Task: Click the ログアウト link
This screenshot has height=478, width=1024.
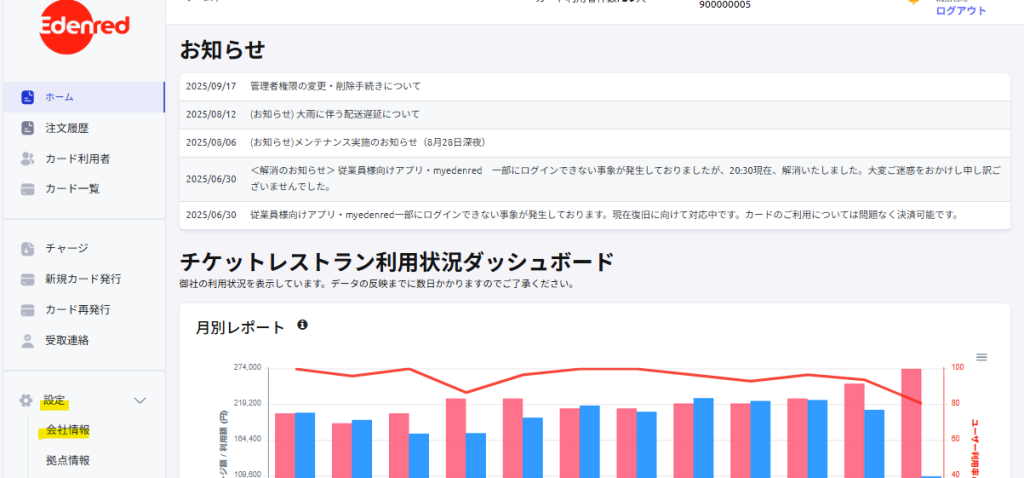Action: 961,11
